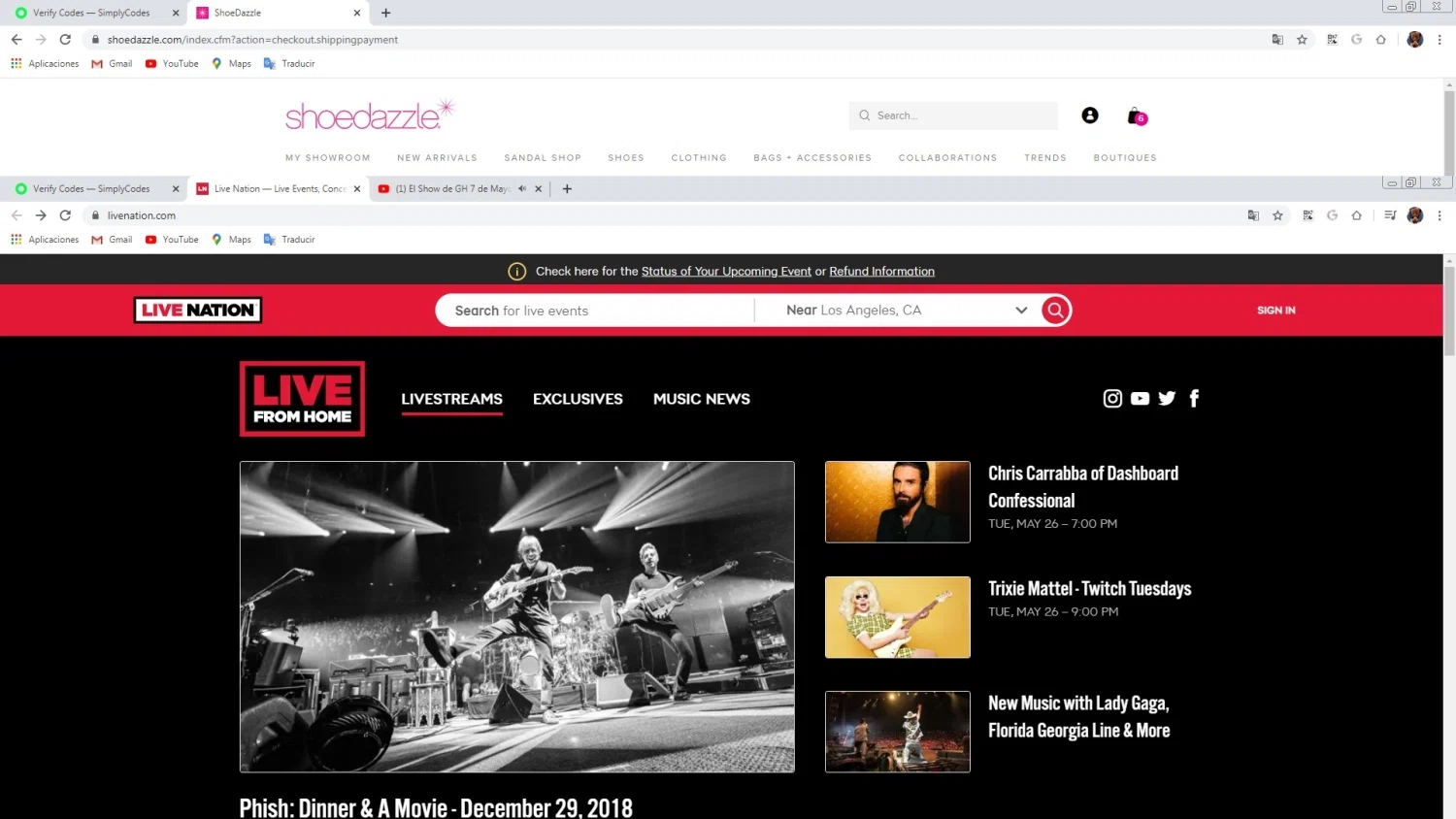Viewport: 1456px width, 819px height.
Task: Click the red search magnifier button
Action: 1055,311
